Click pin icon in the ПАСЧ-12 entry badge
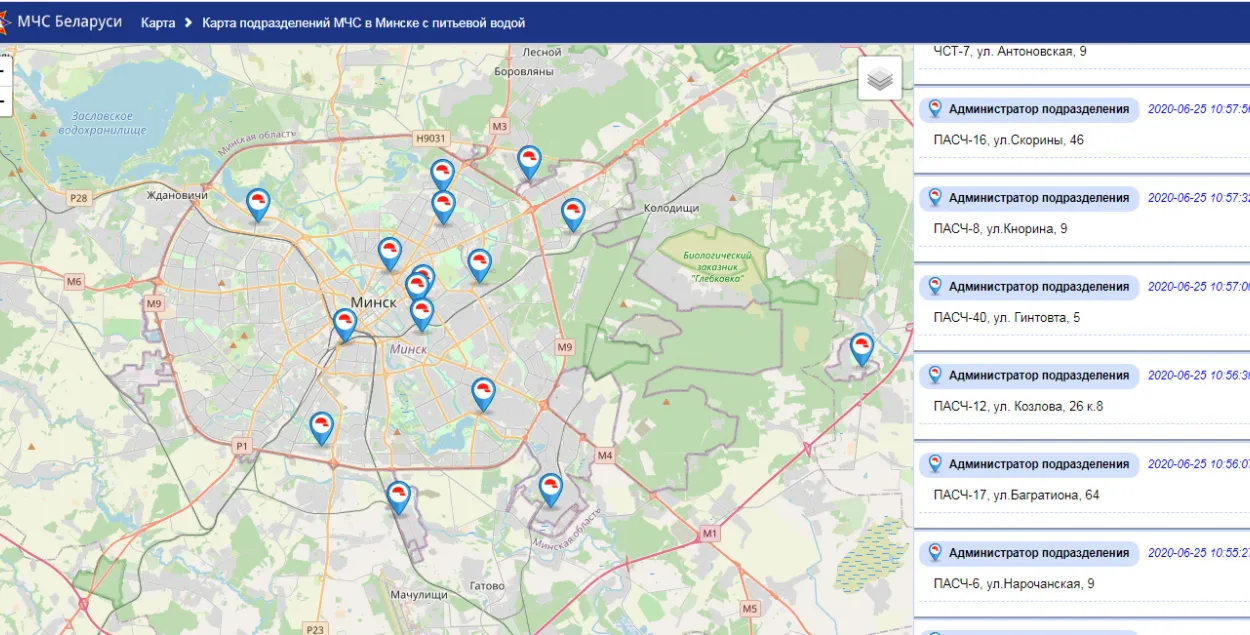 pyautogui.click(x=935, y=375)
